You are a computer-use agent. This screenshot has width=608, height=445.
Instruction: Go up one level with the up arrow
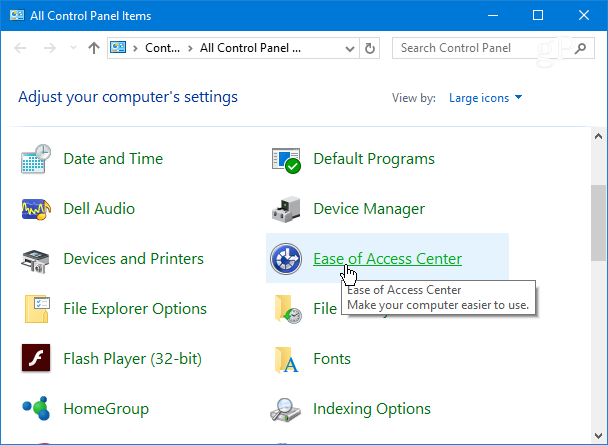pyautogui.click(x=94, y=48)
